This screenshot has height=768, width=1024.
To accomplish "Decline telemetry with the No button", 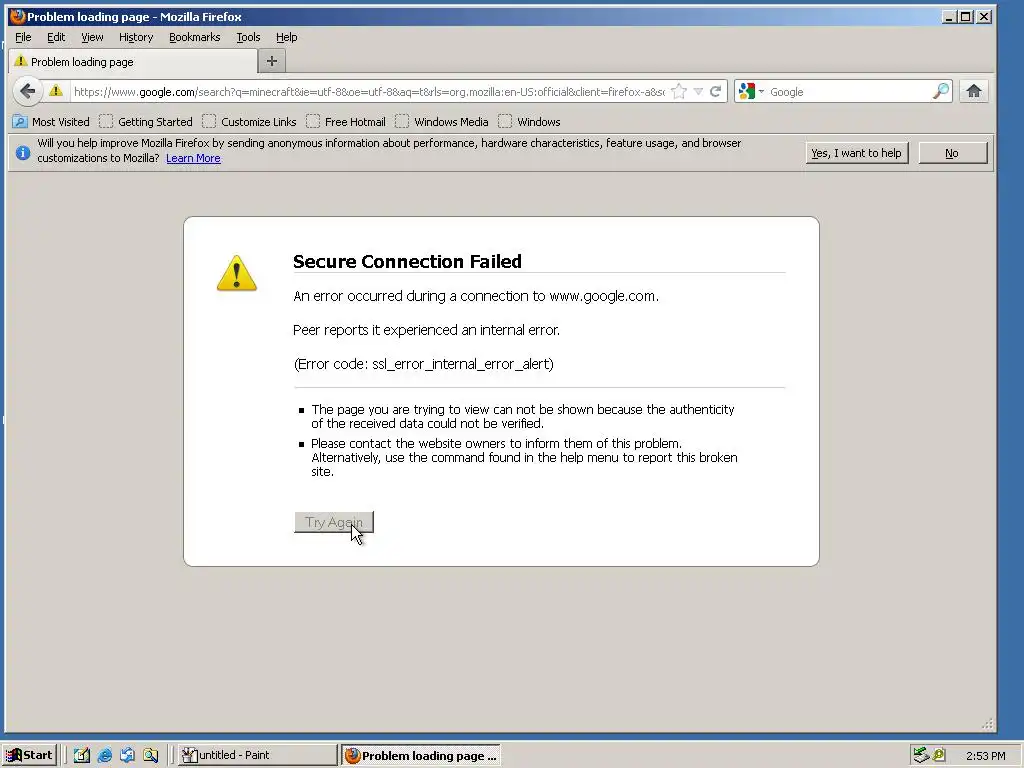I will tap(952, 153).
